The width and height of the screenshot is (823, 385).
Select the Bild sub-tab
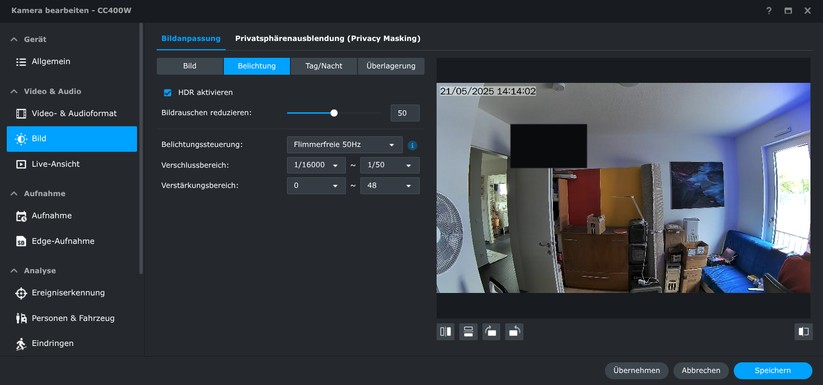click(189, 66)
